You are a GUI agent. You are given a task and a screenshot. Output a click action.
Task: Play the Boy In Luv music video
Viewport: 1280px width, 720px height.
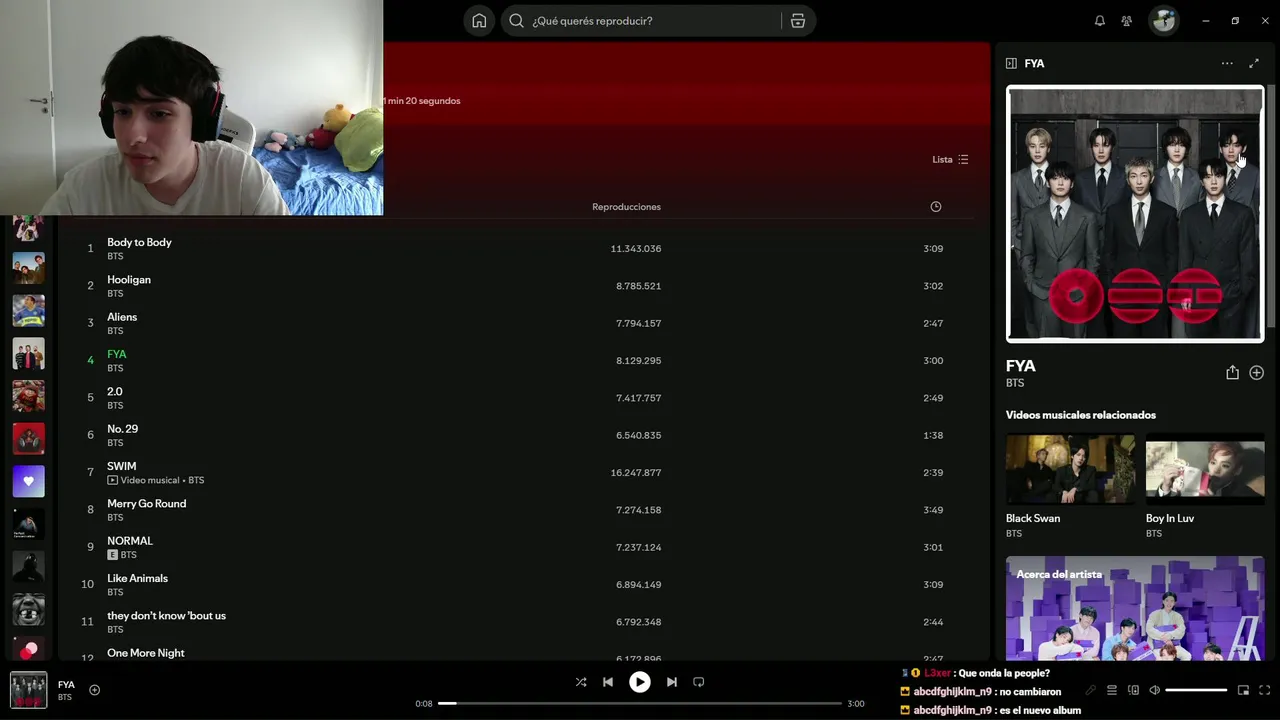[x=1205, y=469]
